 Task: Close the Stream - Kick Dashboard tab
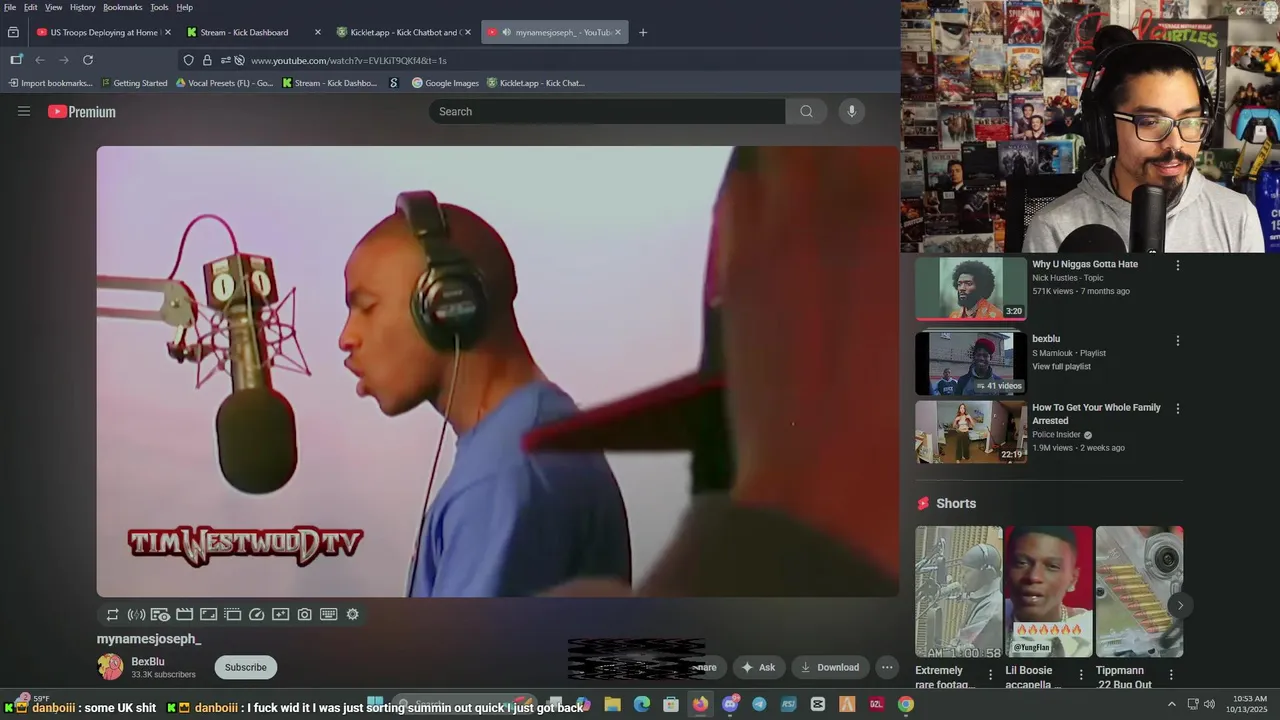(318, 32)
